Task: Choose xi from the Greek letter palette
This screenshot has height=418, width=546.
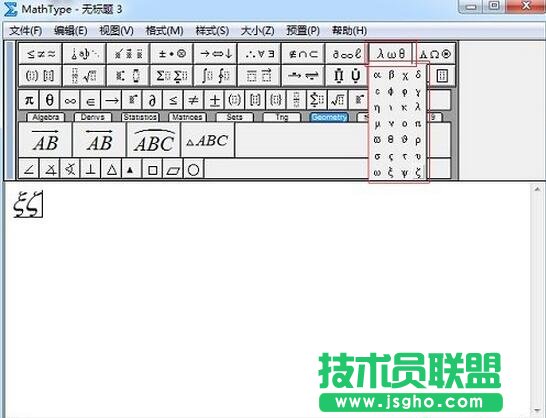Action: (x=391, y=172)
